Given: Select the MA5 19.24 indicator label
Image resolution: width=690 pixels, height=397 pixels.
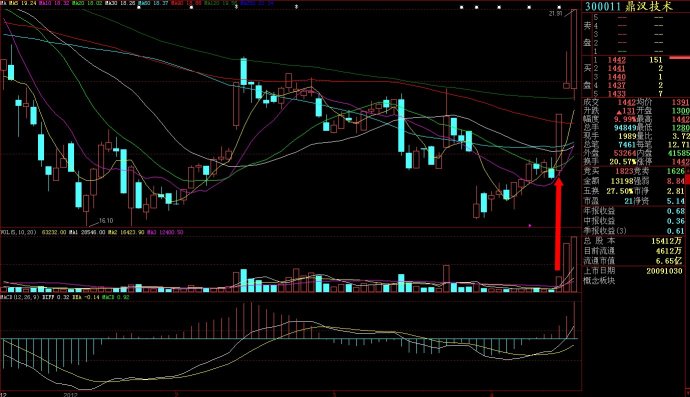Looking at the screenshot, I should [x=23, y=3].
